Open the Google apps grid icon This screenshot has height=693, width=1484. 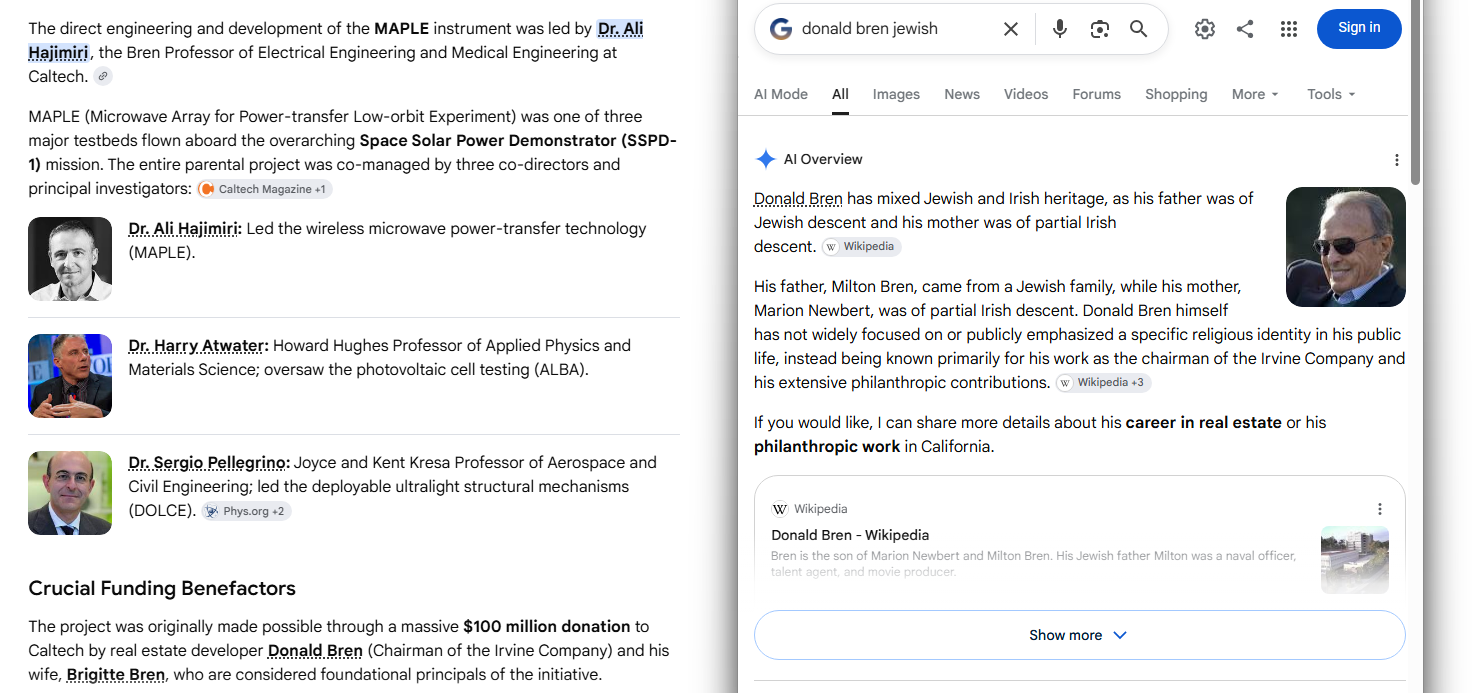point(1289,29)
